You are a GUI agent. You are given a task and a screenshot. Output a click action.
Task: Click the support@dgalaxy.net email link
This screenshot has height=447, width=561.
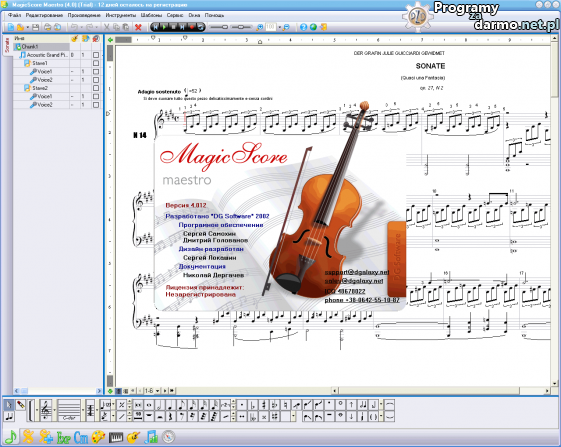click(357, 272)
